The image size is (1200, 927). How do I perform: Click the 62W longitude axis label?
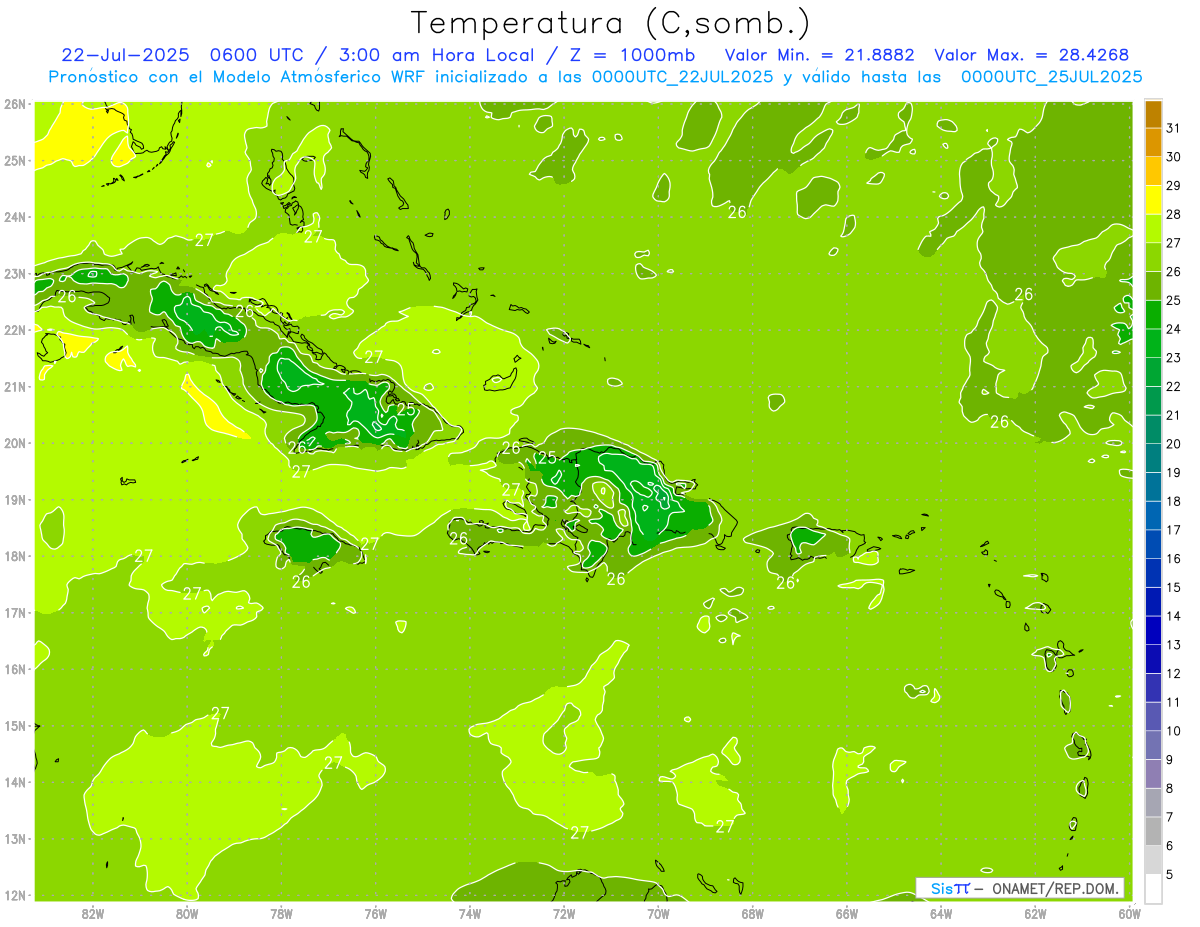tap(1035, 913)
